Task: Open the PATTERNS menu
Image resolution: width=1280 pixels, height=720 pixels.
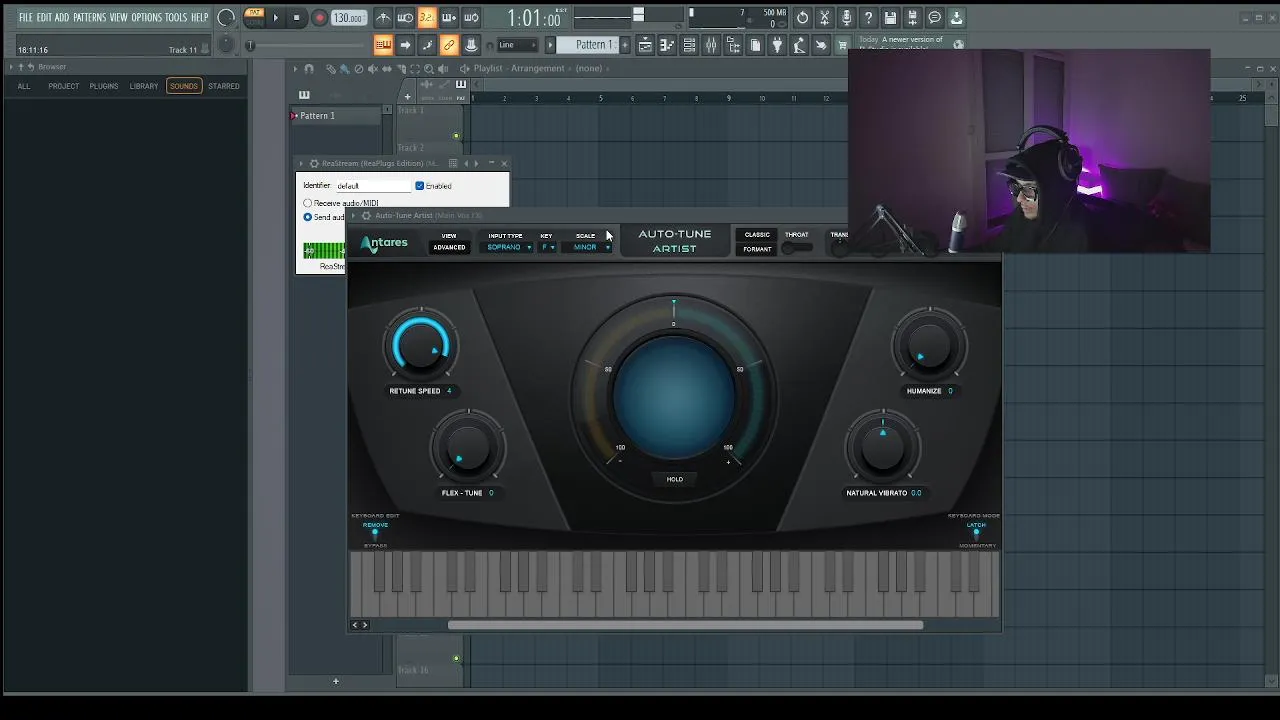Action: coord(89,17)
